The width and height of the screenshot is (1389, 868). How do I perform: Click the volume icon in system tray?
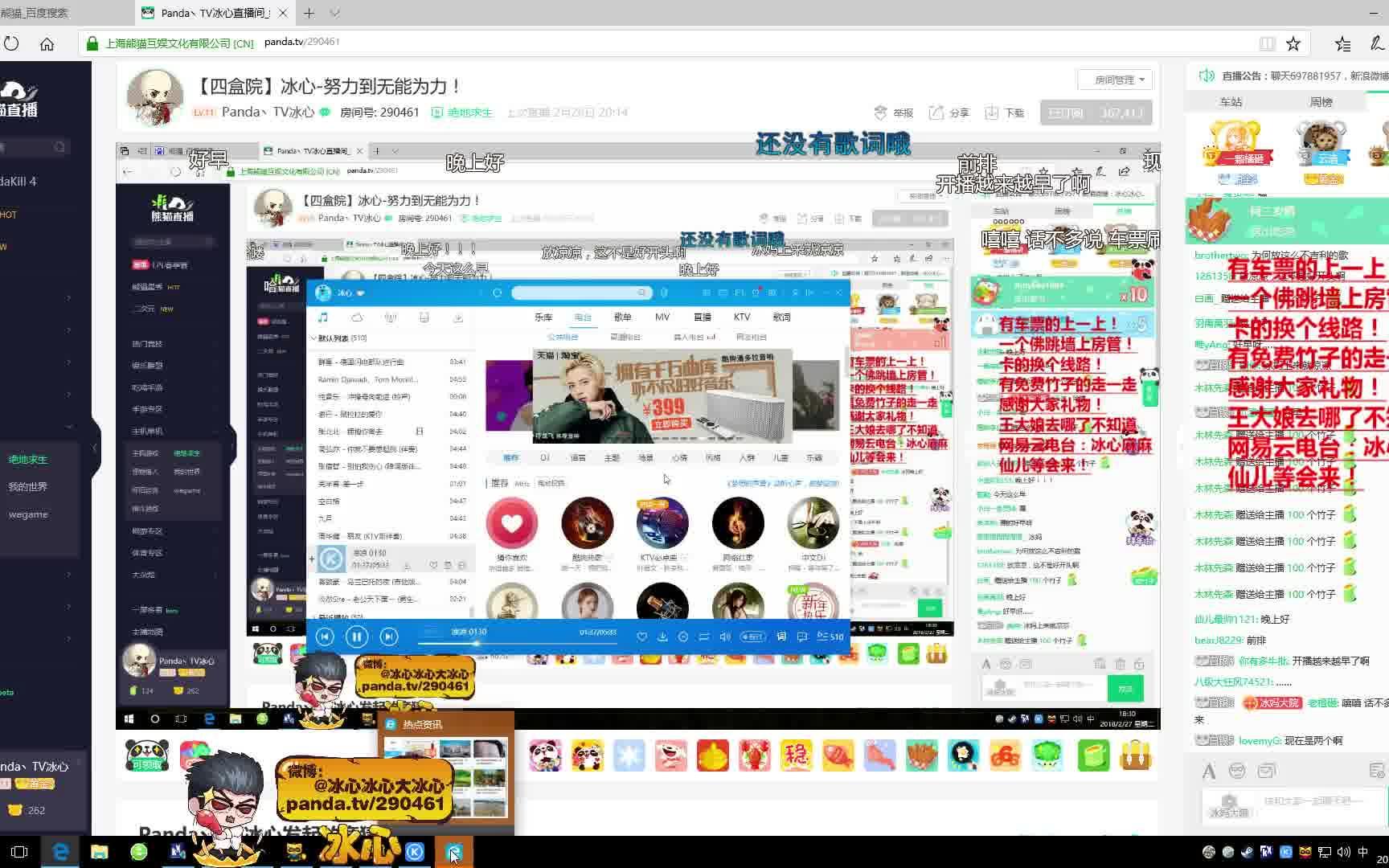pyautogui.click(x=1343, y=852)
